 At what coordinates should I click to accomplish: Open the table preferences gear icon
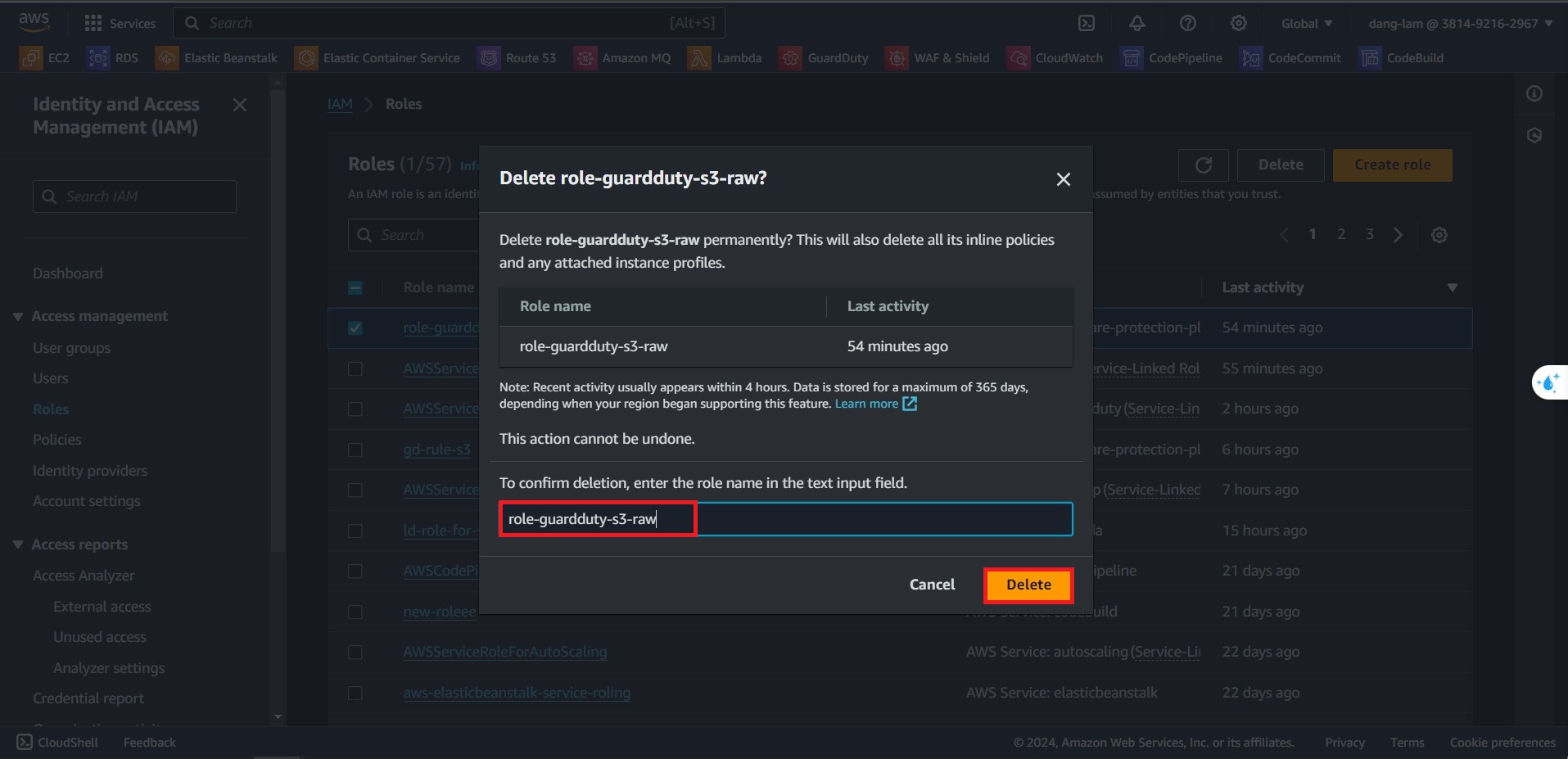(1439, 235)
